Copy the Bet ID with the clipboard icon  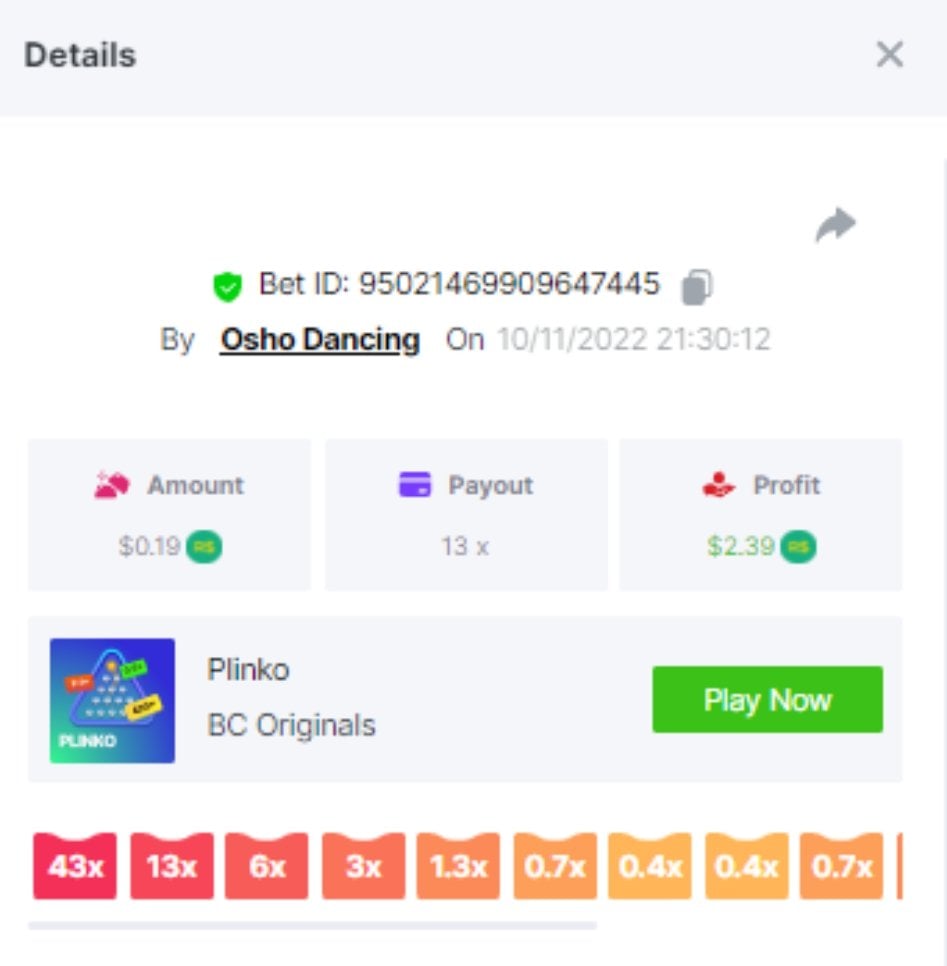click(697, 287)
